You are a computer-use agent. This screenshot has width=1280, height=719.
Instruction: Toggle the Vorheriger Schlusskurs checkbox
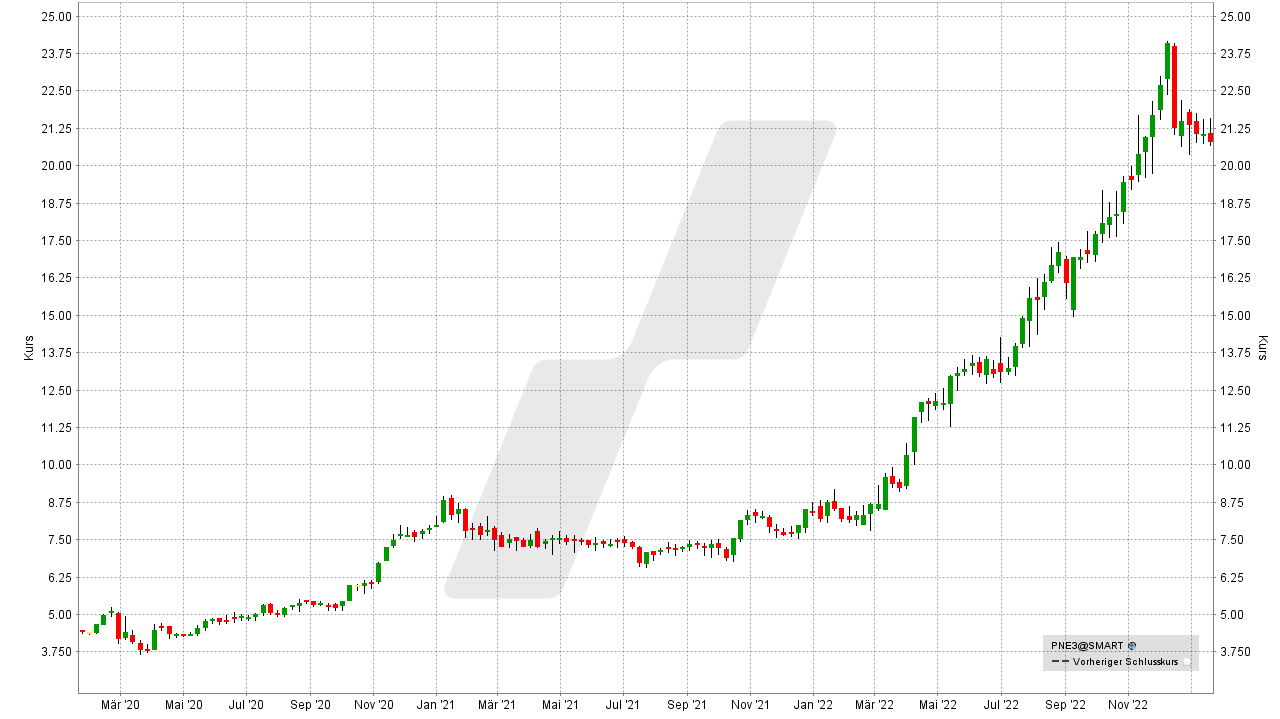pyautogui.click(x=1187, y=662)
